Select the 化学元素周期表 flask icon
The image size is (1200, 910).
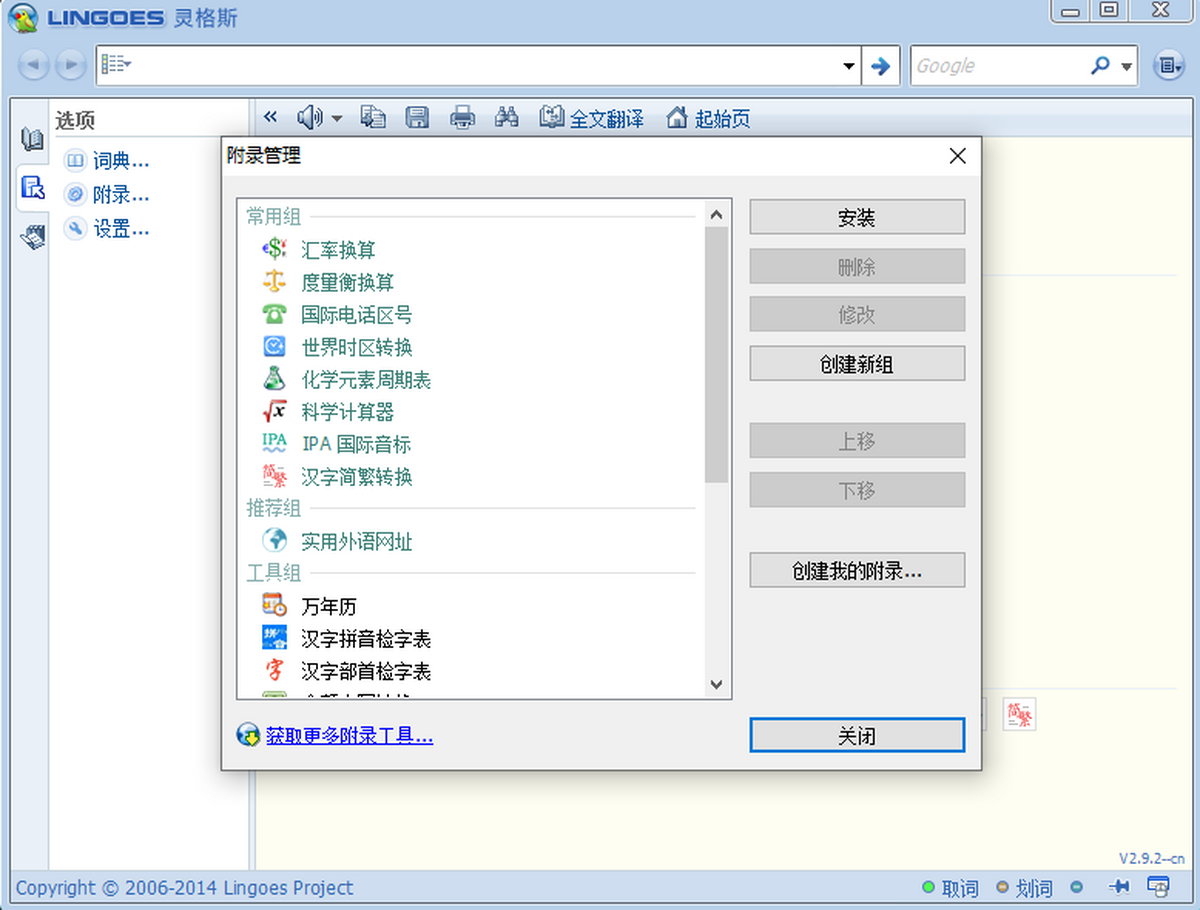[274, 379]
